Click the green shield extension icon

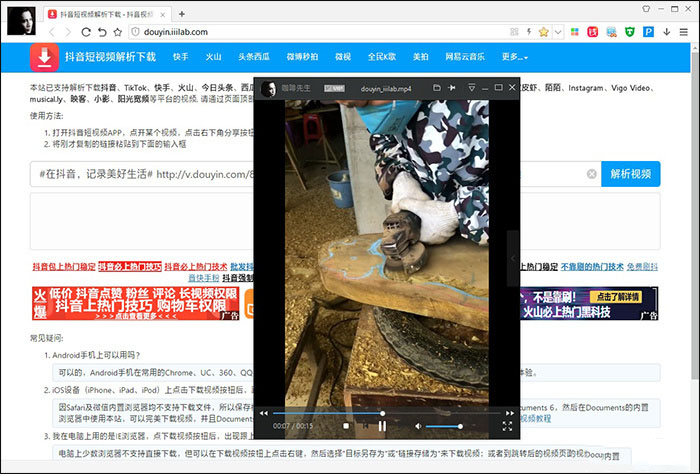(629, 32)
